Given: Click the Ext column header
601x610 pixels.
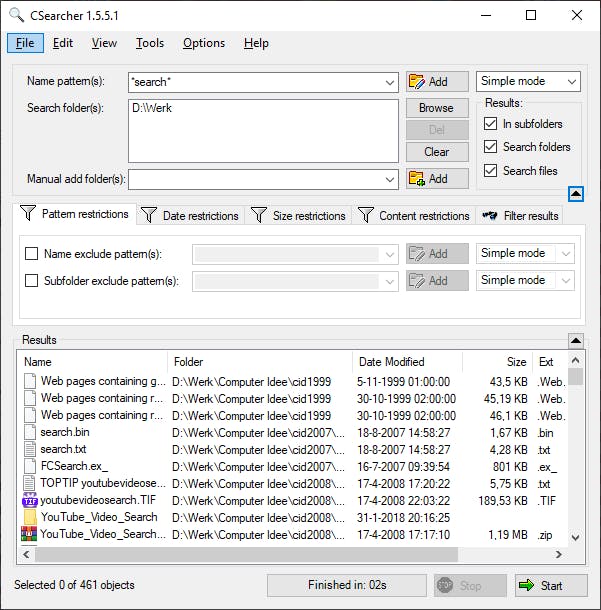Looking at the screenshot, I should point(550,362).
